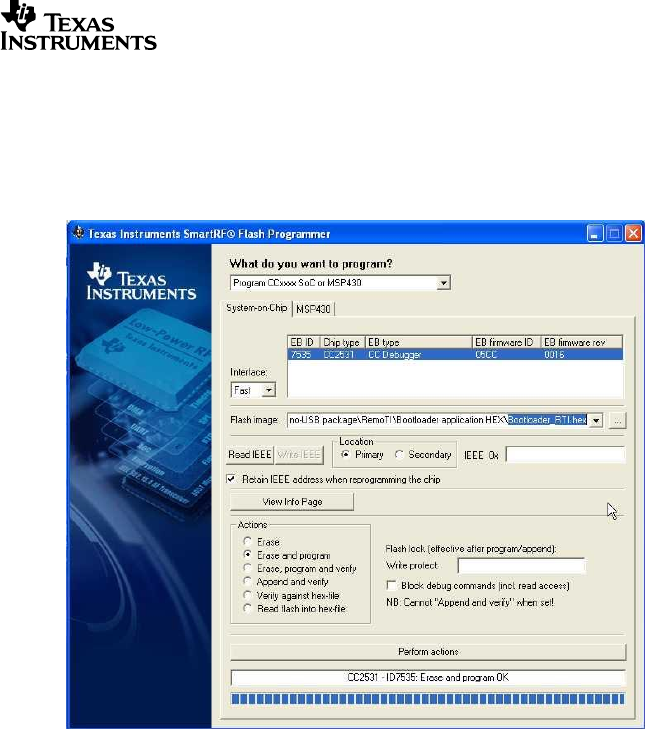Click the Read IEEE button
This screenshot has height=729, width=645.
click(250, 455)
